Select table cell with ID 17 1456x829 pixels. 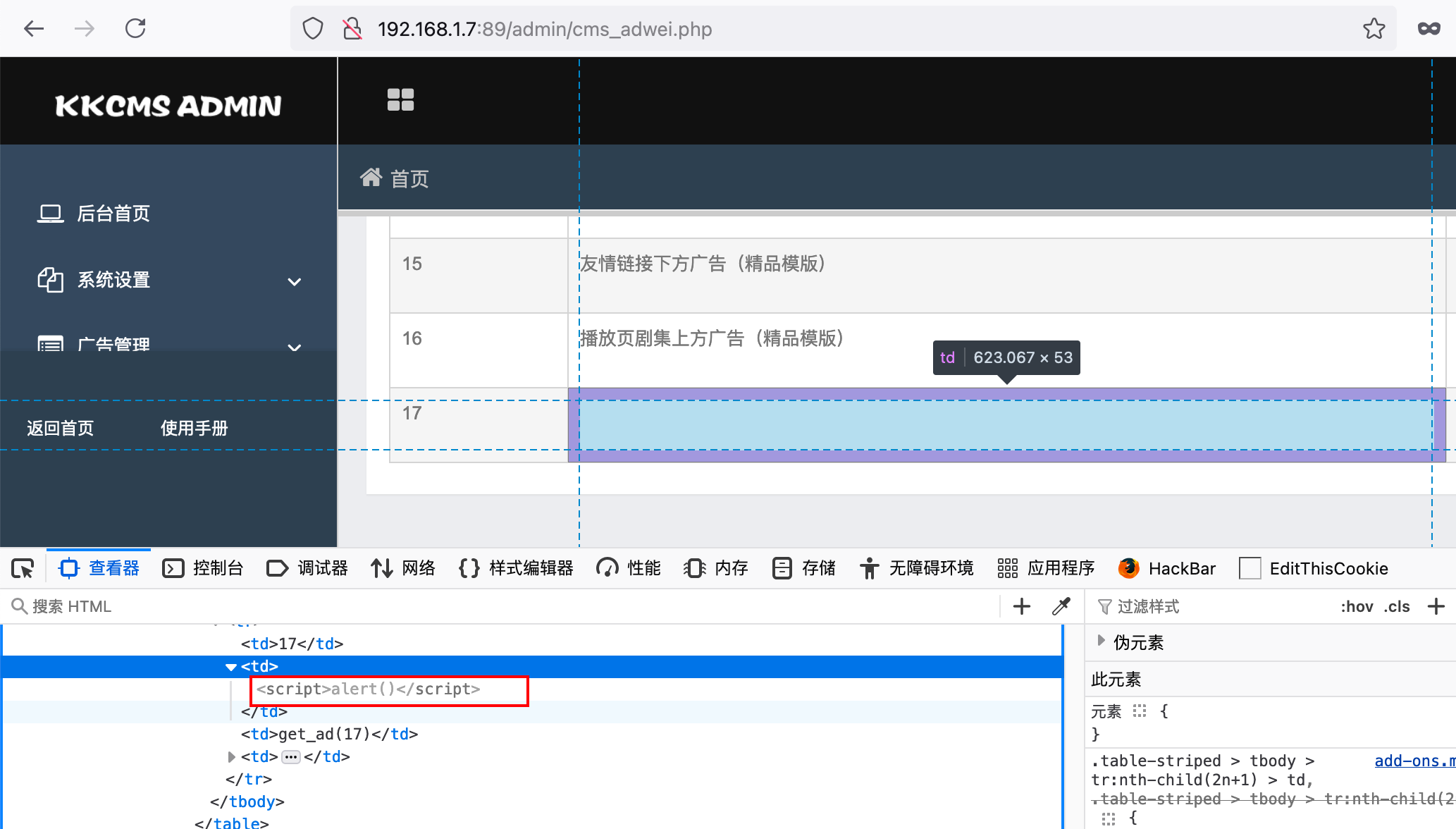pos(479,425)
